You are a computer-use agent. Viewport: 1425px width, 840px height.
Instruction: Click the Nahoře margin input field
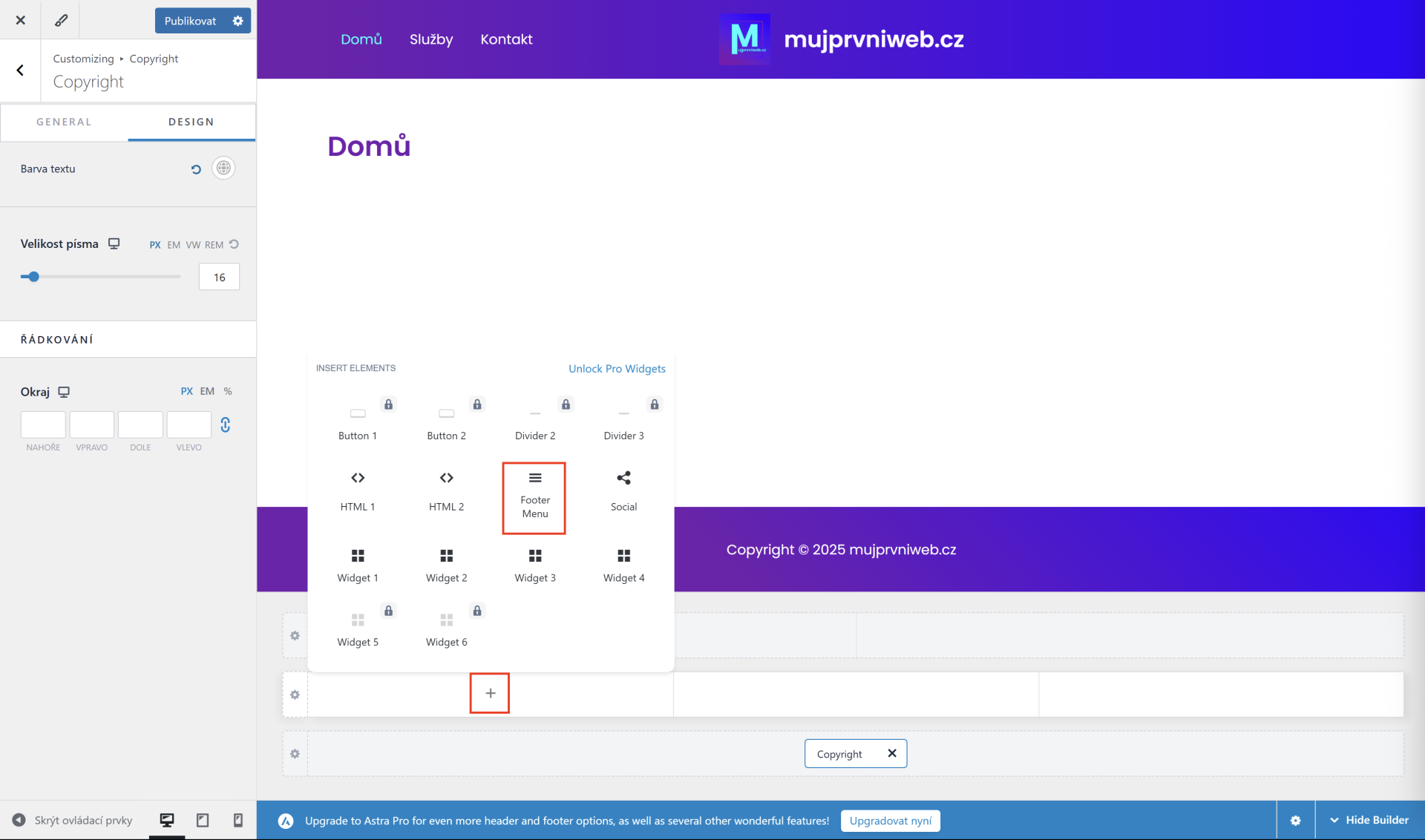click(43, 424)
